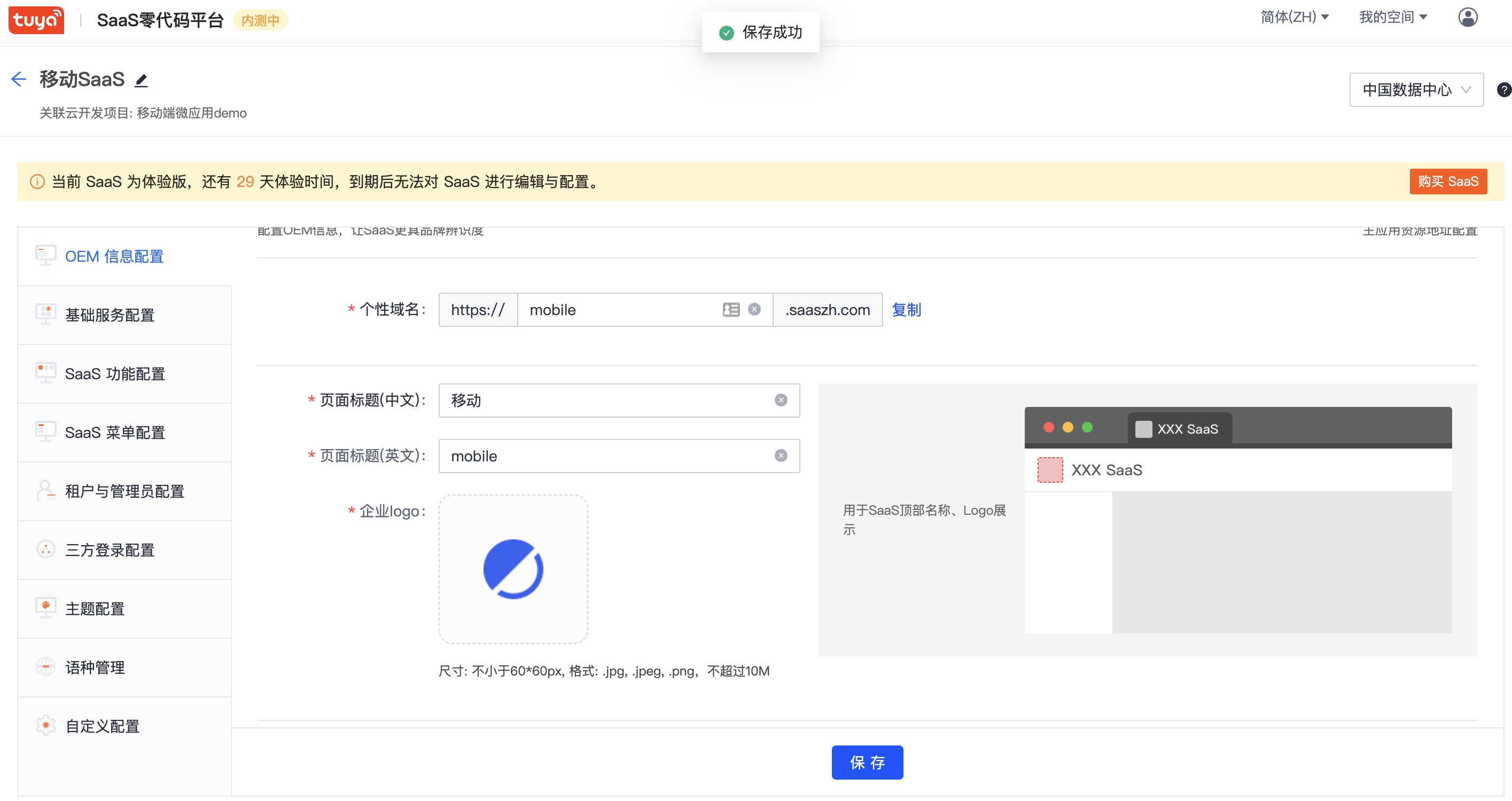Click the red dashed logo placeholder in preview
The height and width of the screenshot is (801, 1512).
(x=1049, y=469)
